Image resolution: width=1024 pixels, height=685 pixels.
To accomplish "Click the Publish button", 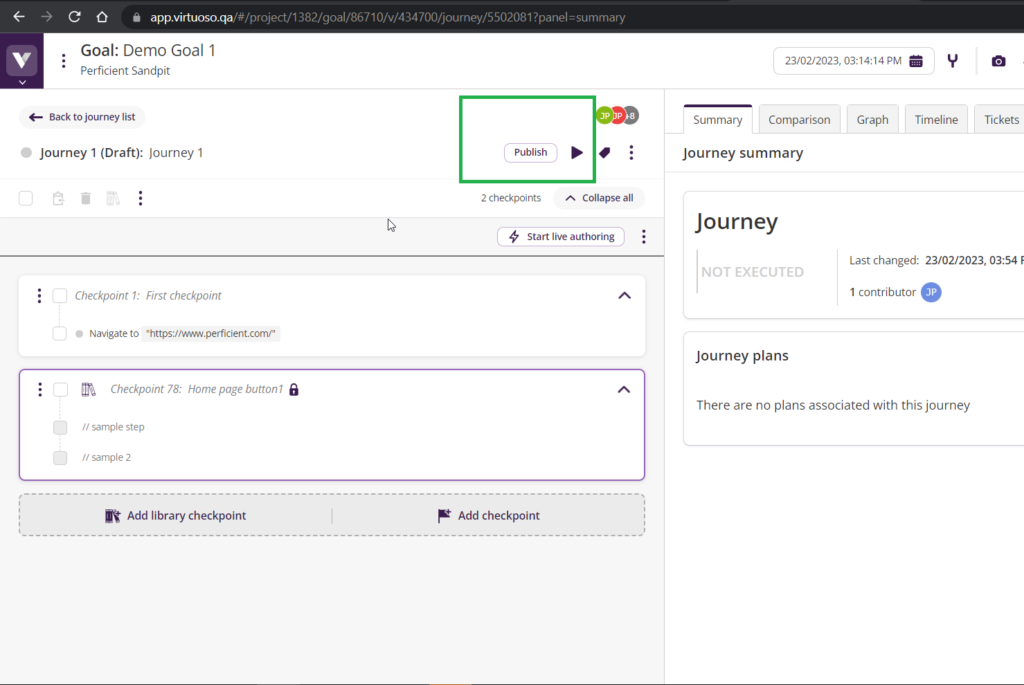I will [x=530, y=153].
